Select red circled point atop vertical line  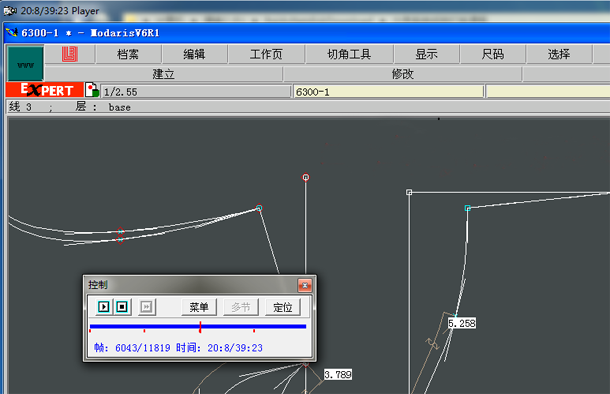tap(306, 177)
